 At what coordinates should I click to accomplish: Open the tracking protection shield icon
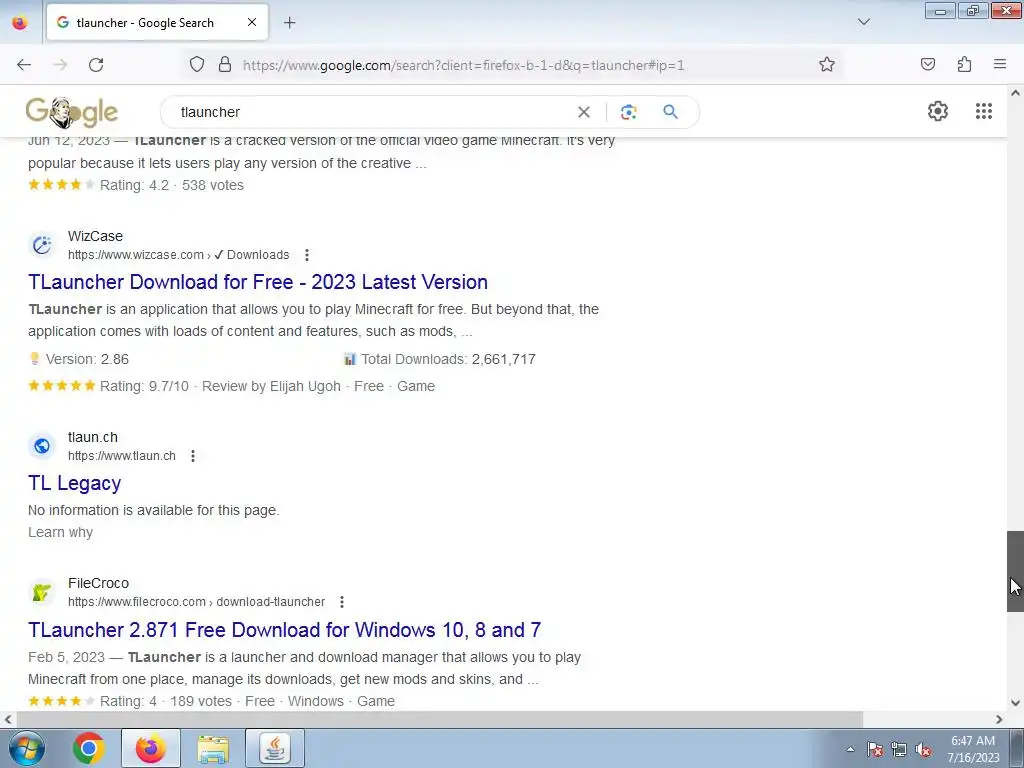pyautogui.click(x=197, y=64)
